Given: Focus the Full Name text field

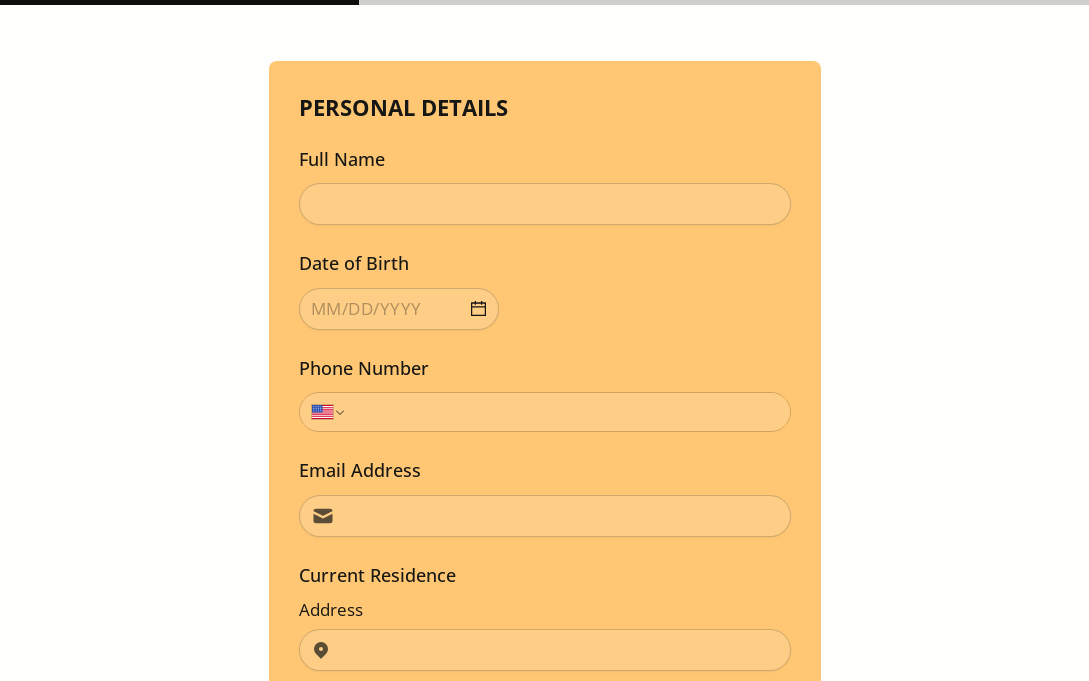Looking at the screenshot, I should (545, 204).
